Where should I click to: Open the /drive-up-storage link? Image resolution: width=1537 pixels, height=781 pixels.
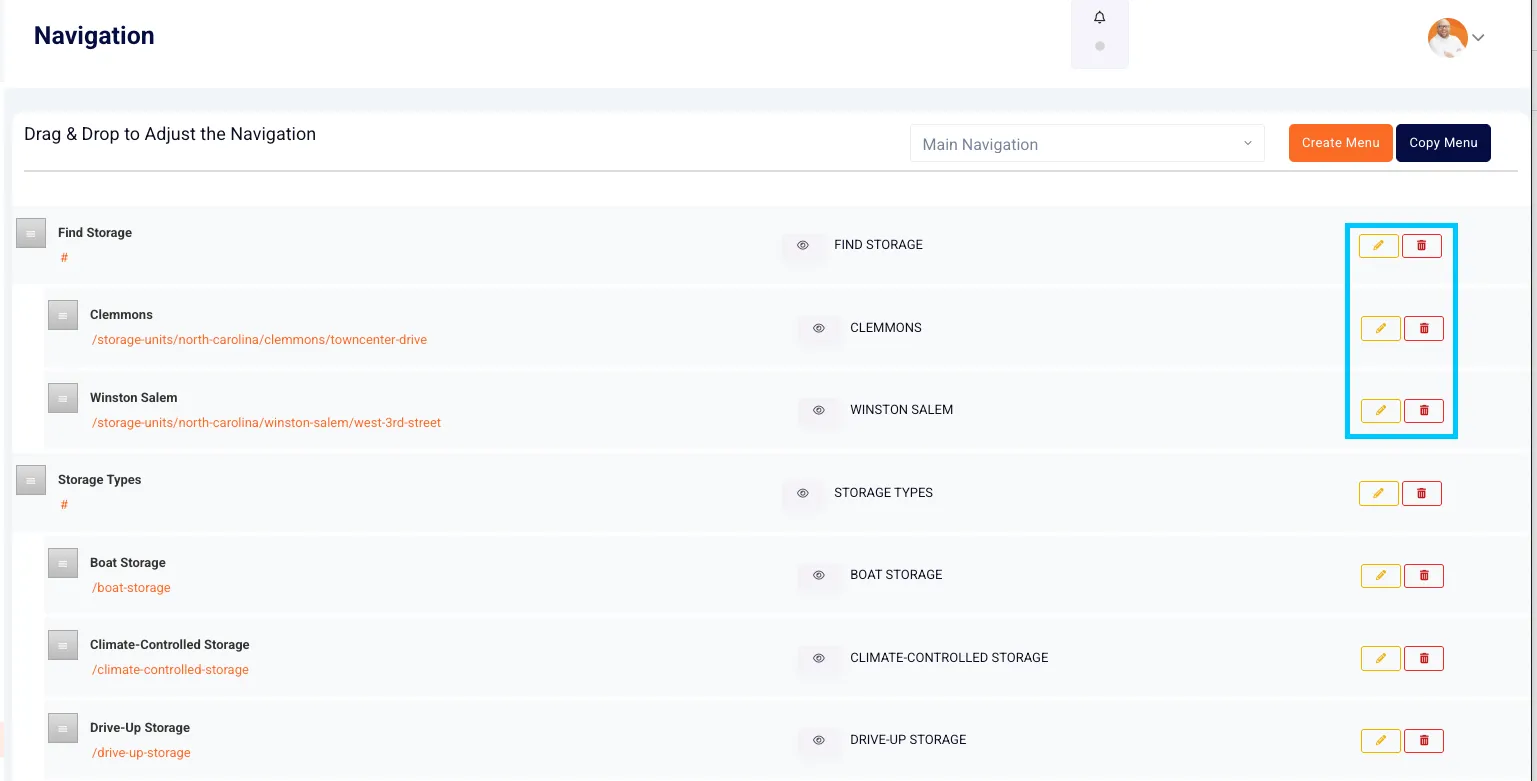click(x=141, y=753)
